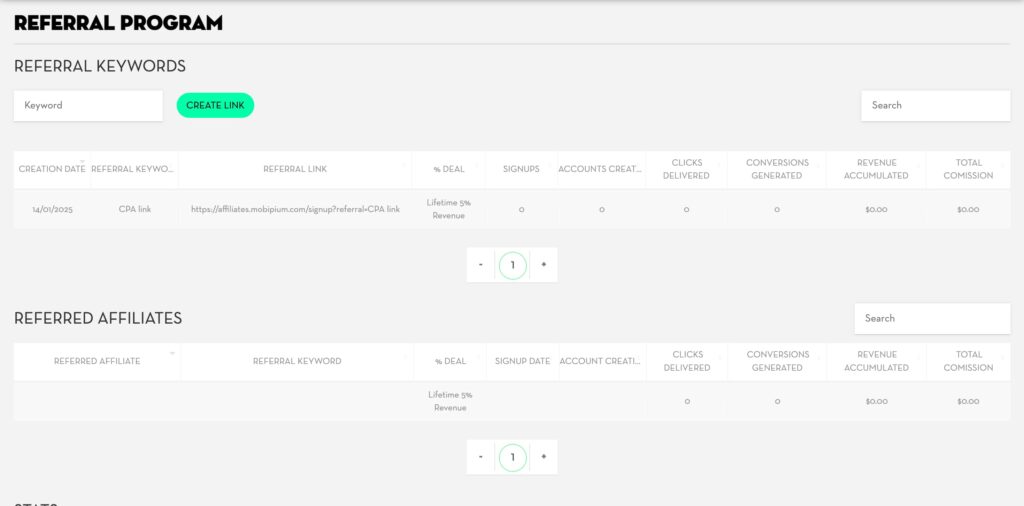The height and width of the screenshot is (506, 1024).
Task: Sort Referred Affiliates by Conversions Generated column
Action: pos(778,361)
